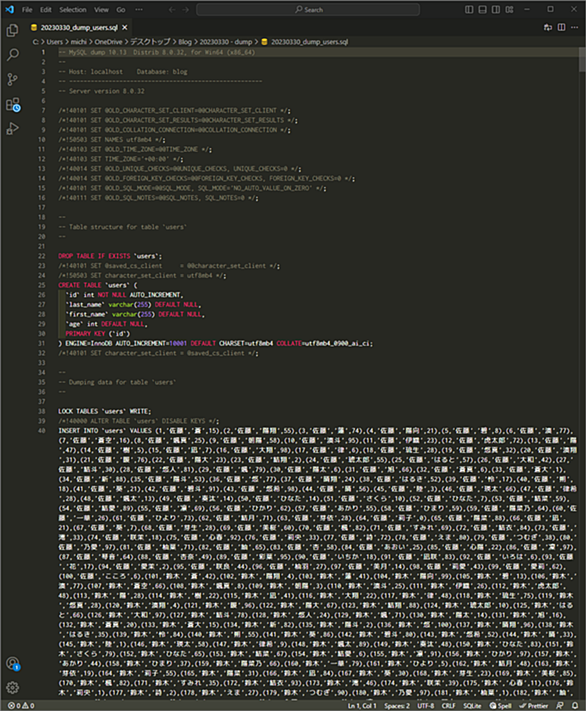Image resolution: width=586 pixels, height=711 pixels.
Task: Open the Extensions view
Action: 13,105
